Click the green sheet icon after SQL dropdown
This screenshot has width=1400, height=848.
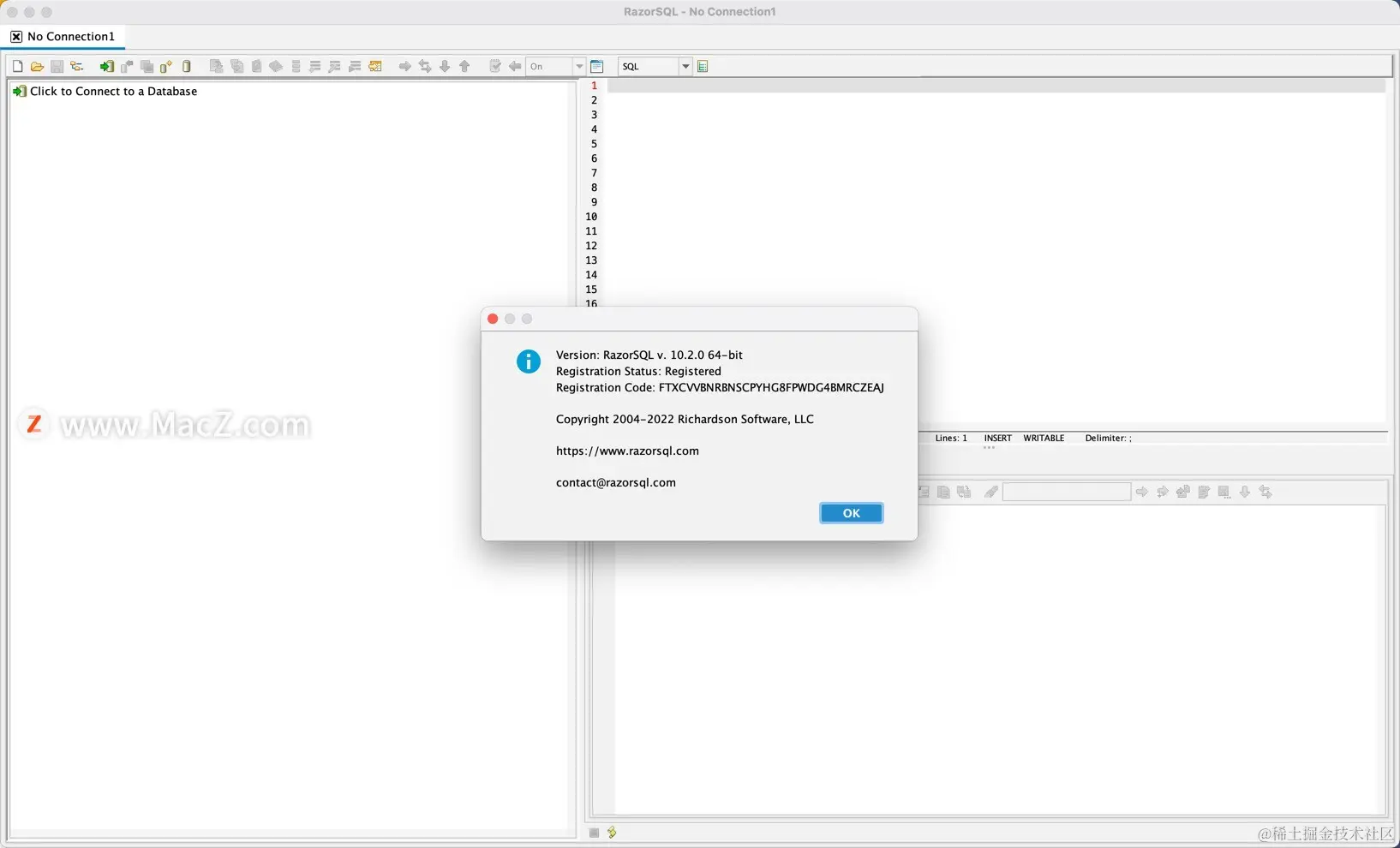pyautogui.click(x=703, y=66)
